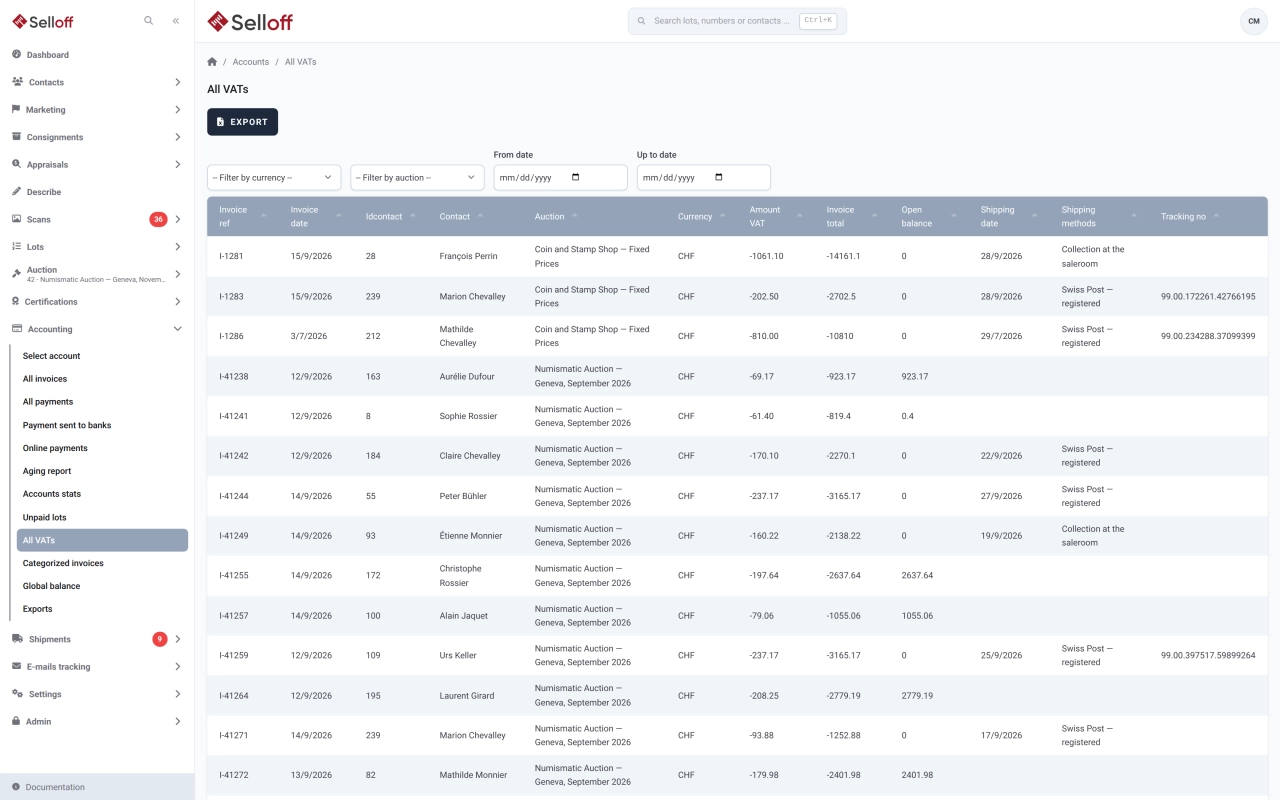Open the CM user avatar menu
The width and height of the screenshot is (1280, 800).
click(1254, 21)
